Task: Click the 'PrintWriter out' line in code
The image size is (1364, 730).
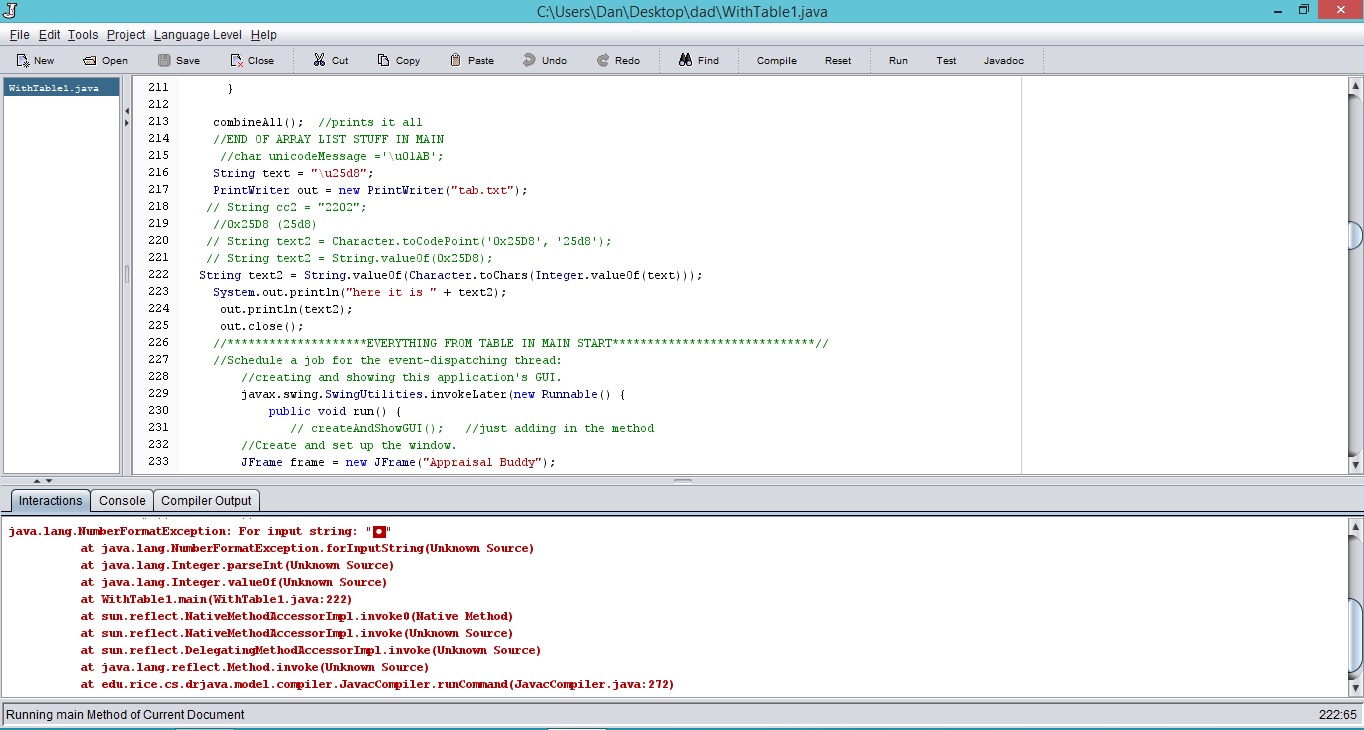Action: pos(369,190)
